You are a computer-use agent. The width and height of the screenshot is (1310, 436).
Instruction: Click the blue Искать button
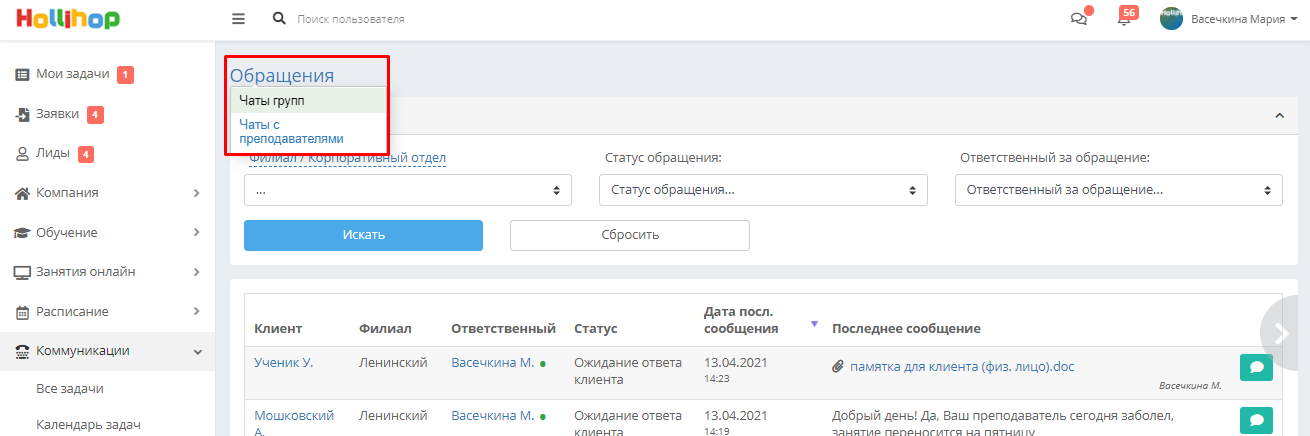(x=363, y=235)
